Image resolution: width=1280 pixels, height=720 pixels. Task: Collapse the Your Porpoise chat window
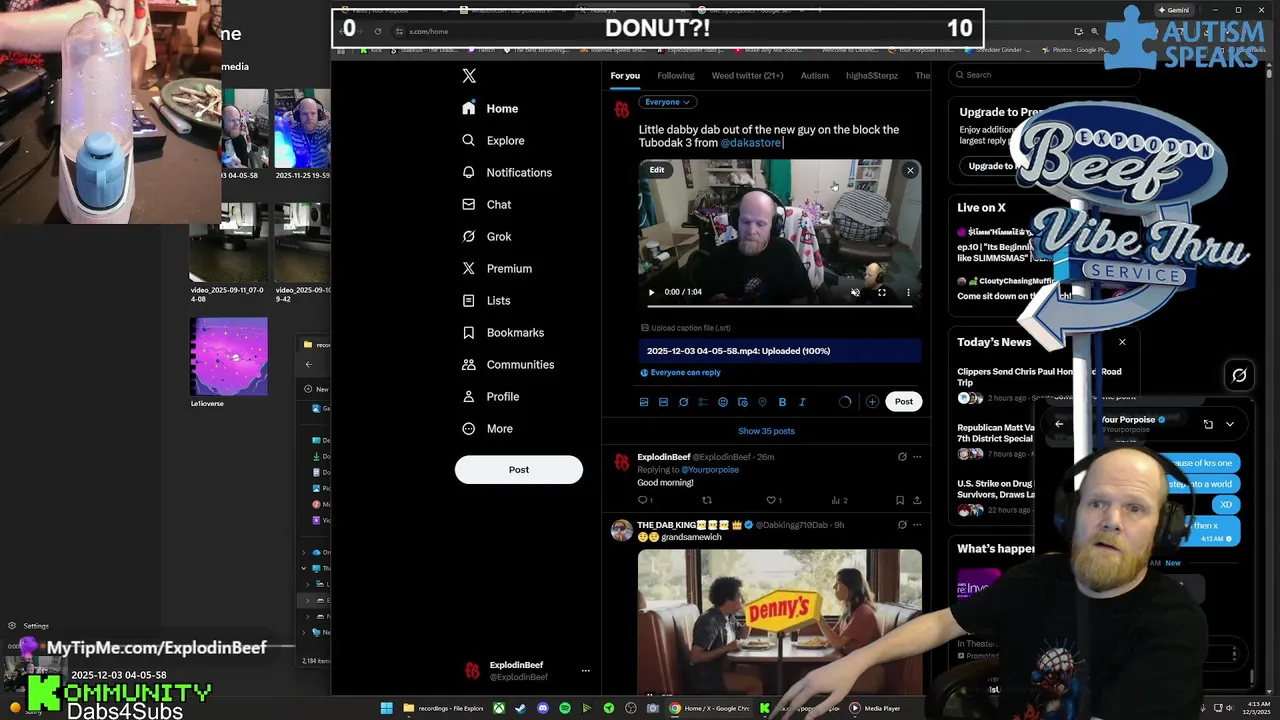pos(1230,424)
